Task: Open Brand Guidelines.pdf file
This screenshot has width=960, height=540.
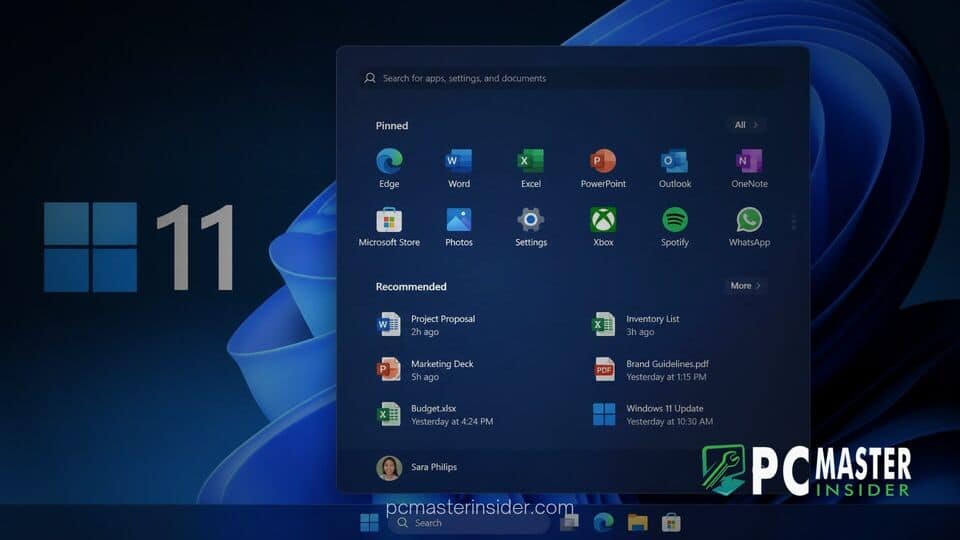Action: [x=650, y=370]
